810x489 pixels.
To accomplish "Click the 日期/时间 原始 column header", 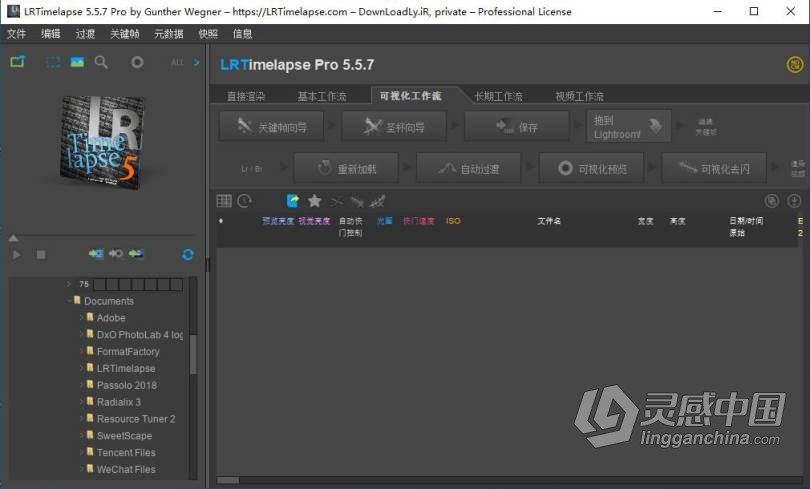I will pyautogui.click(x=745, y=227).
